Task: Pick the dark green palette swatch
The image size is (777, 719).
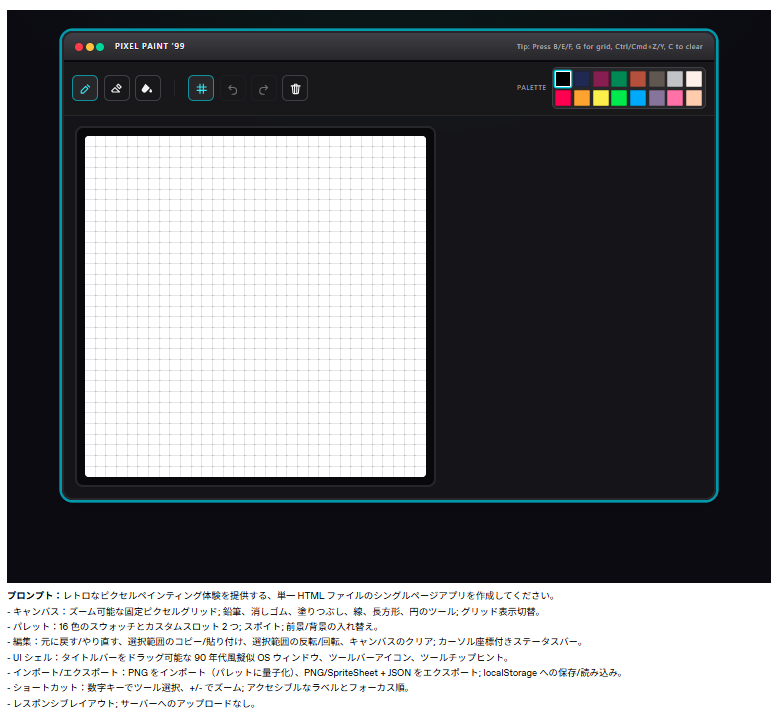Action: point(619,79)
